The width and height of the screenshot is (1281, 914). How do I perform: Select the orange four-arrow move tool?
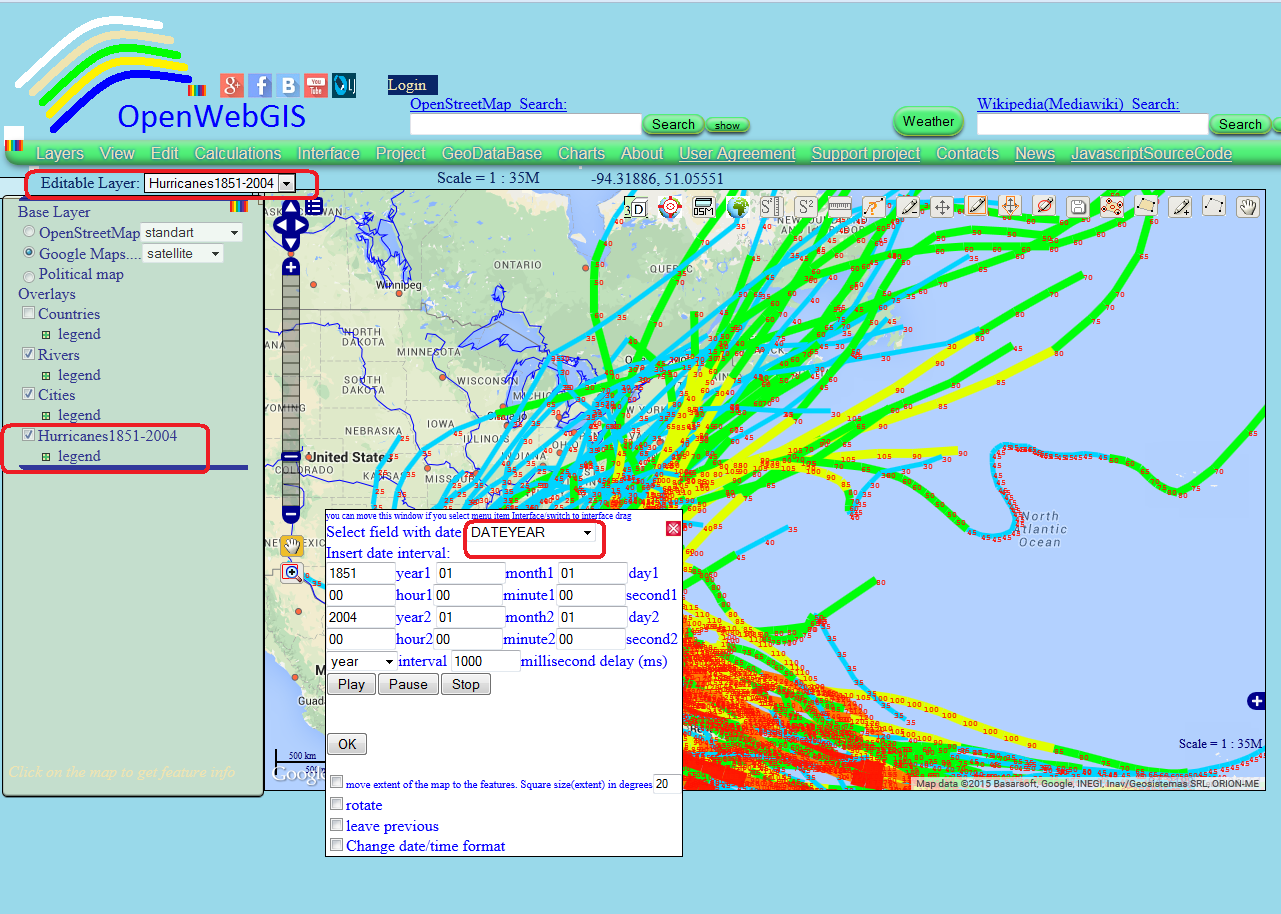[1009, 206]
